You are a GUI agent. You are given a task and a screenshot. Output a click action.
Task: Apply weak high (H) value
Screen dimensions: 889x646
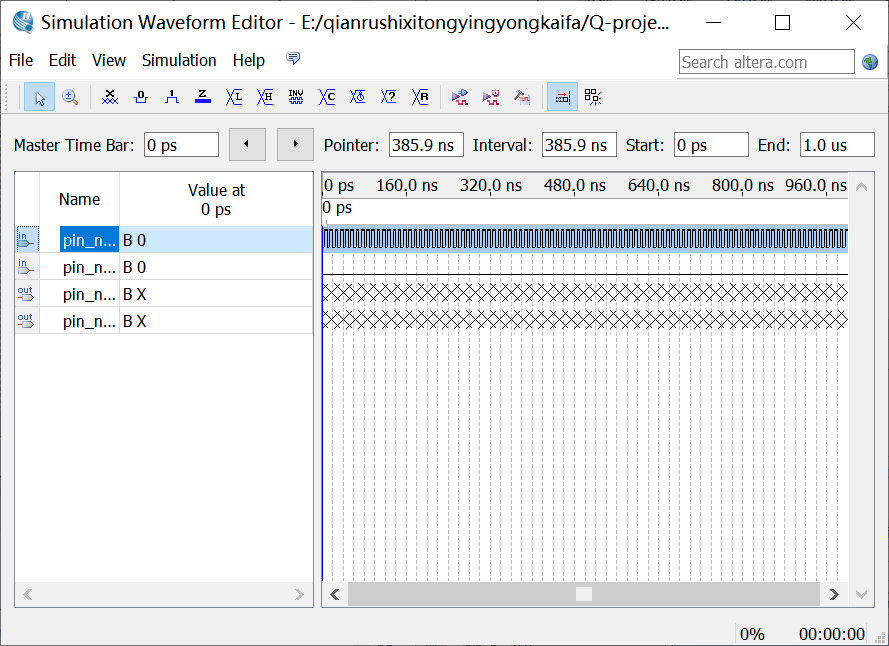coord(265,97)
